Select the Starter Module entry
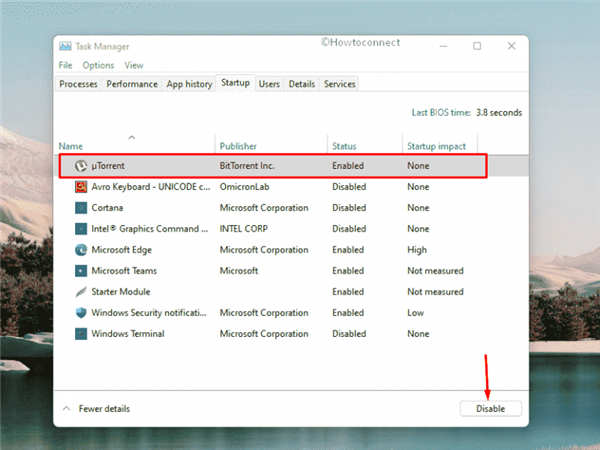 (x=121, y=292)
